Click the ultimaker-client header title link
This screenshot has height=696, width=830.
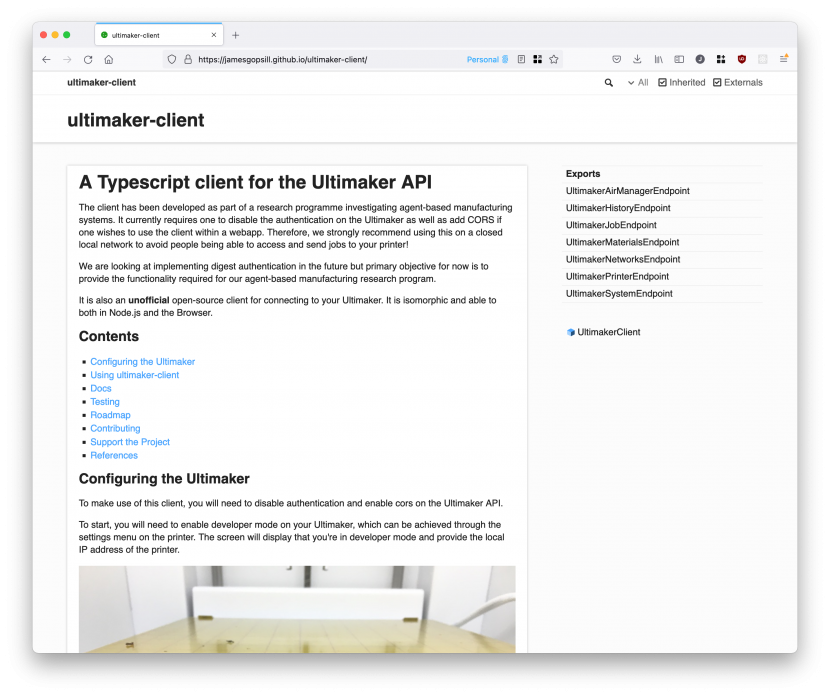coord(102,83)
